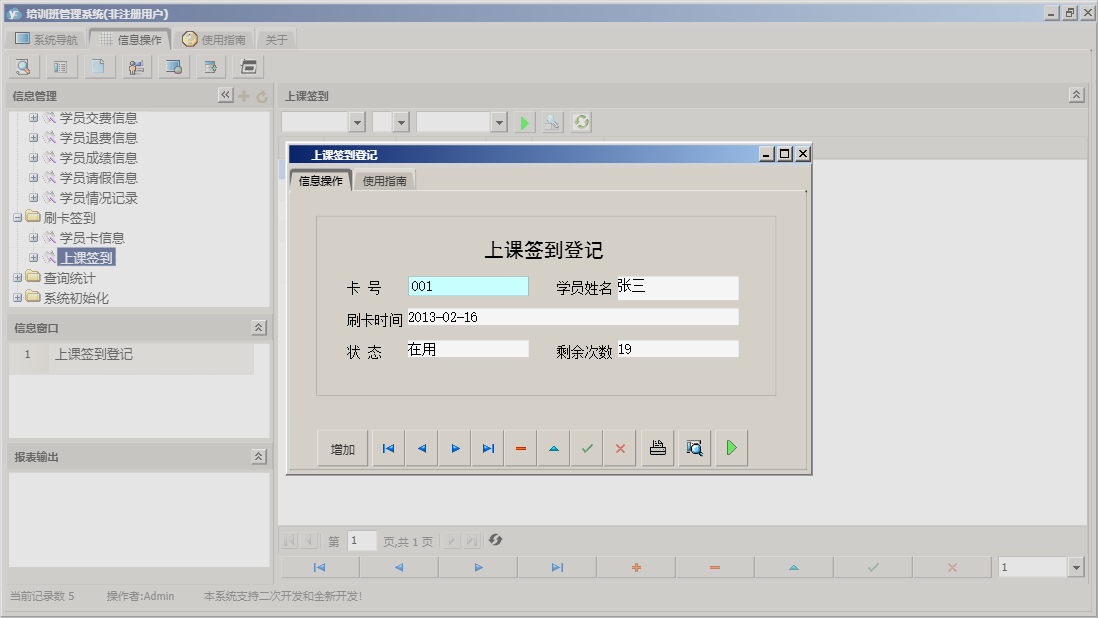Click the 增加 button in the dialog
This screenshot has width=1098, height=618.
coord(342,447)
